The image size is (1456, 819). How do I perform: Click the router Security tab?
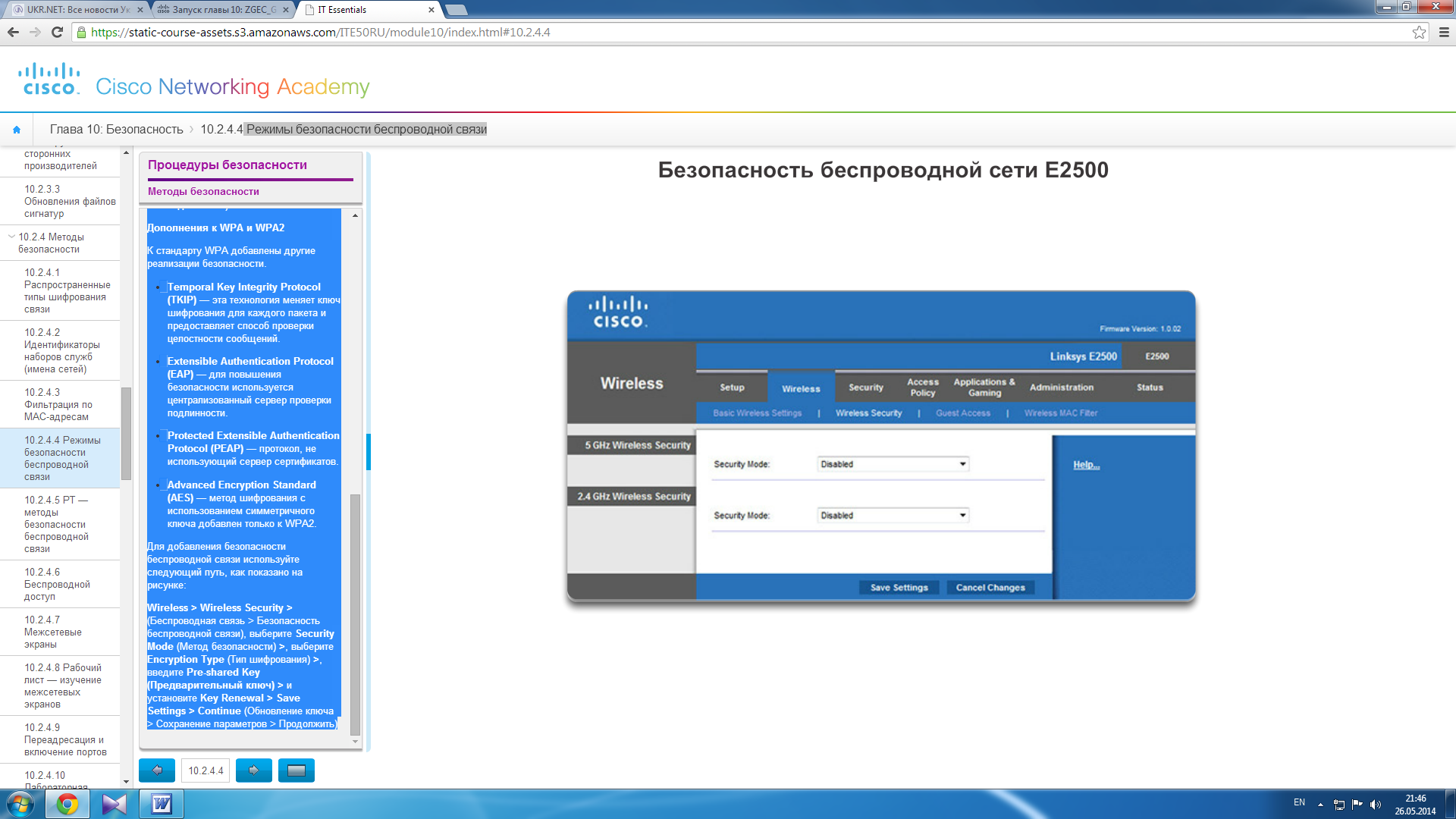pos(865,388)
